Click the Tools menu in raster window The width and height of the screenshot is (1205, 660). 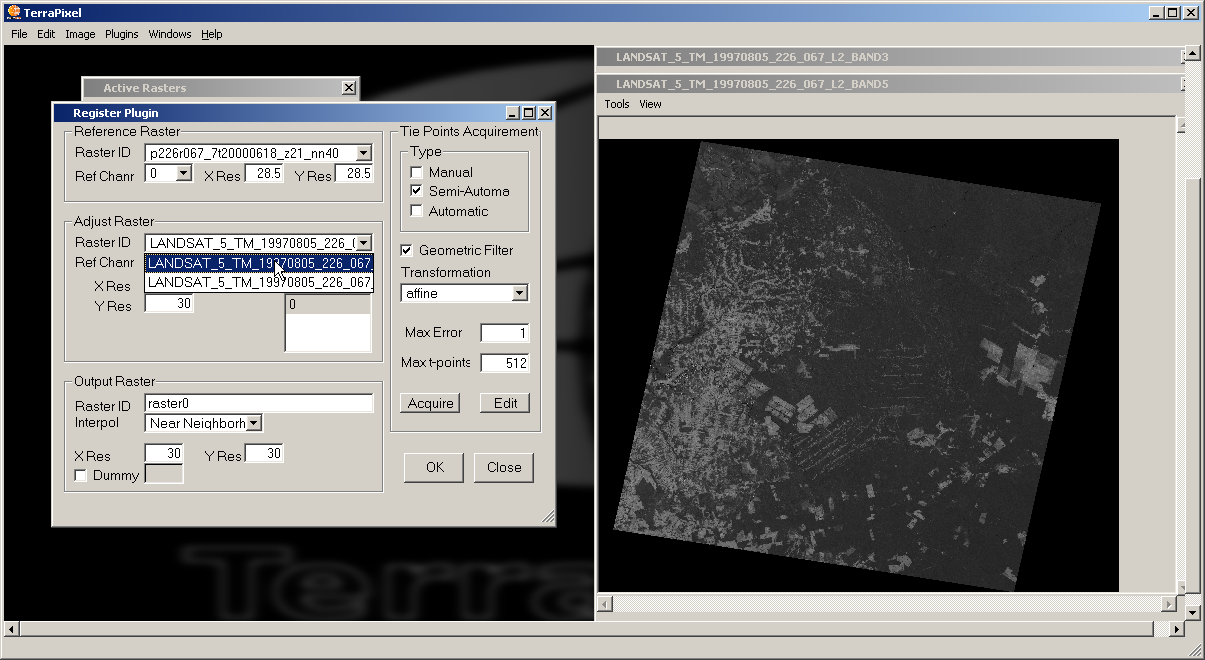click(617, 104)
